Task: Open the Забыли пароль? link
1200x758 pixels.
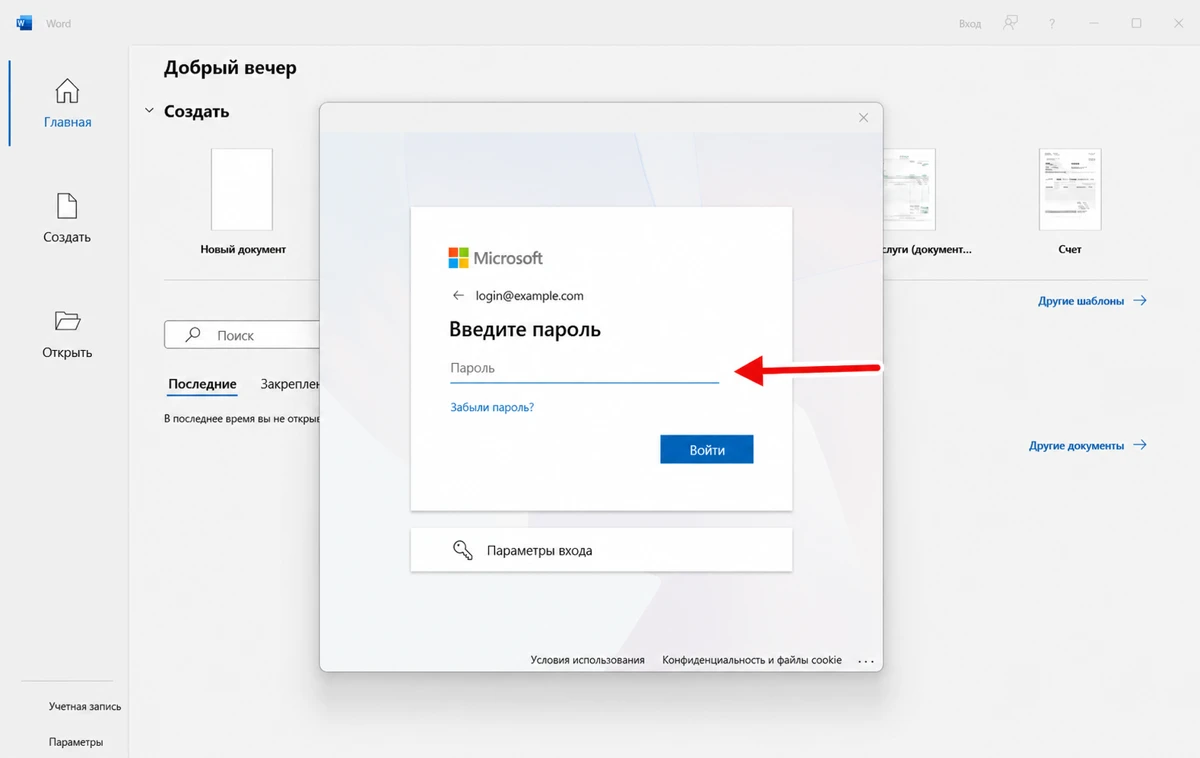Action: pos(492,407)
